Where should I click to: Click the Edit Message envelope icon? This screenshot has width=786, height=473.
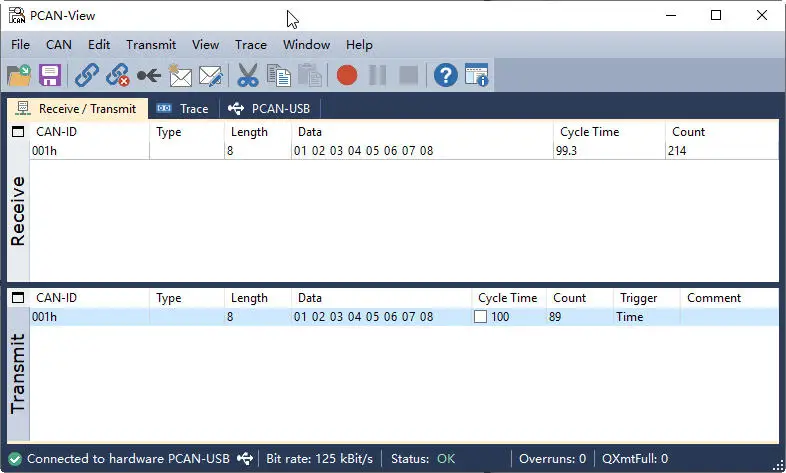click(211, 76)
